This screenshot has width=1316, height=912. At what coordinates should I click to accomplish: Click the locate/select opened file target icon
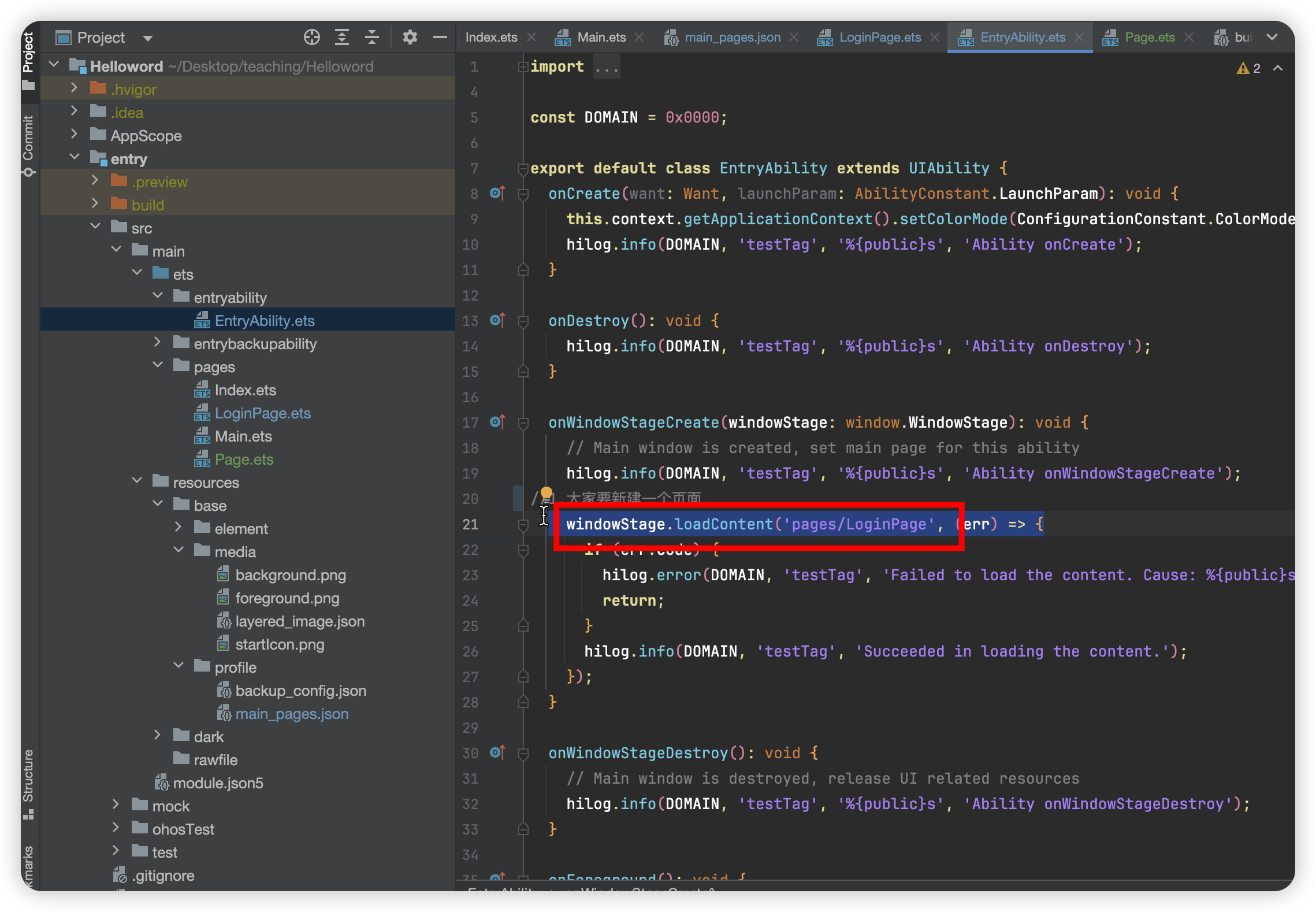pos(311,38)
